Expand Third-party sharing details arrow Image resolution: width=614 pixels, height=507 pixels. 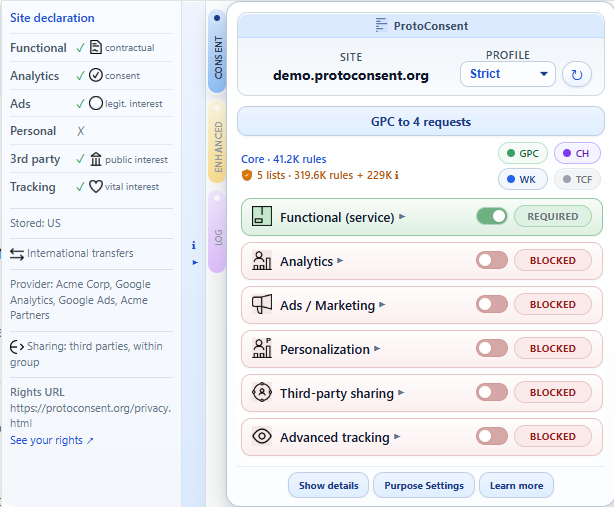click(401, 392)
